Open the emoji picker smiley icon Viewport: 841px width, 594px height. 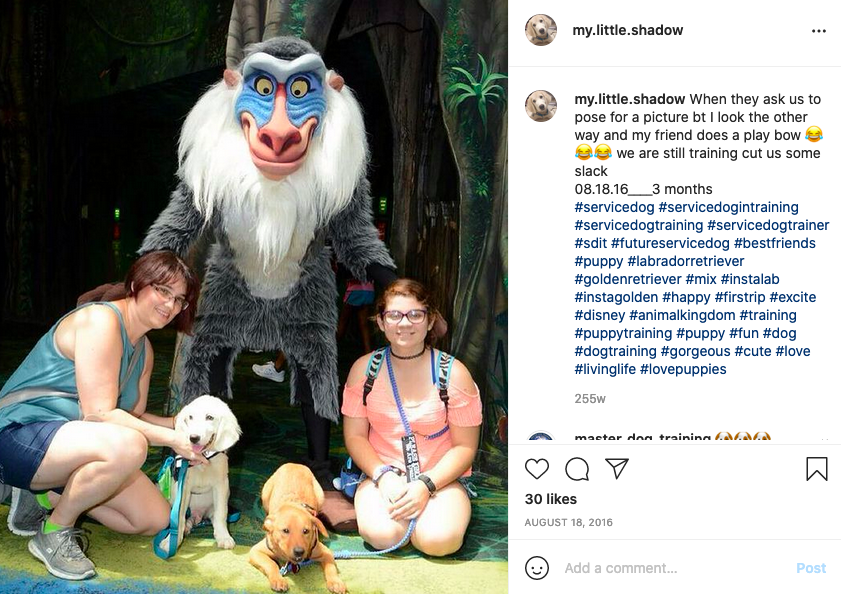coord(537,568)
